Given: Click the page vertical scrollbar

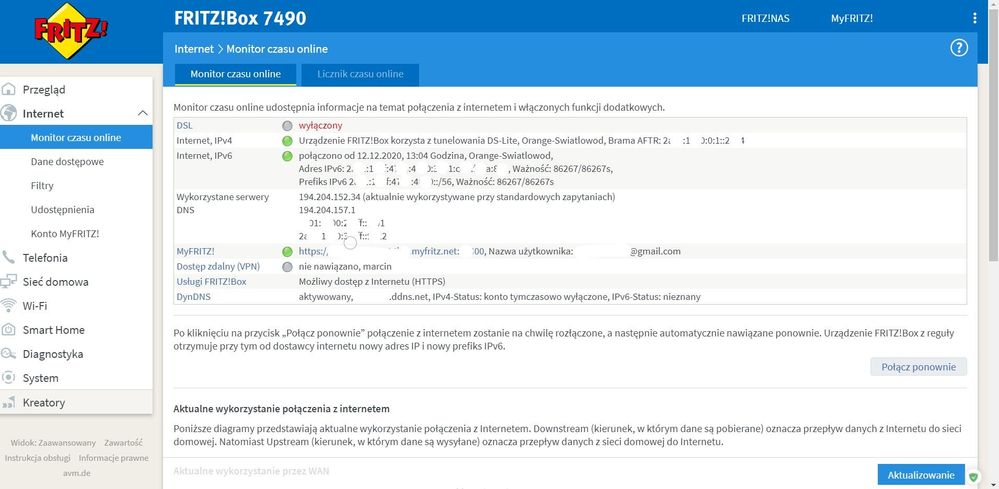Looking at the screenshot, I should point(993,134).
